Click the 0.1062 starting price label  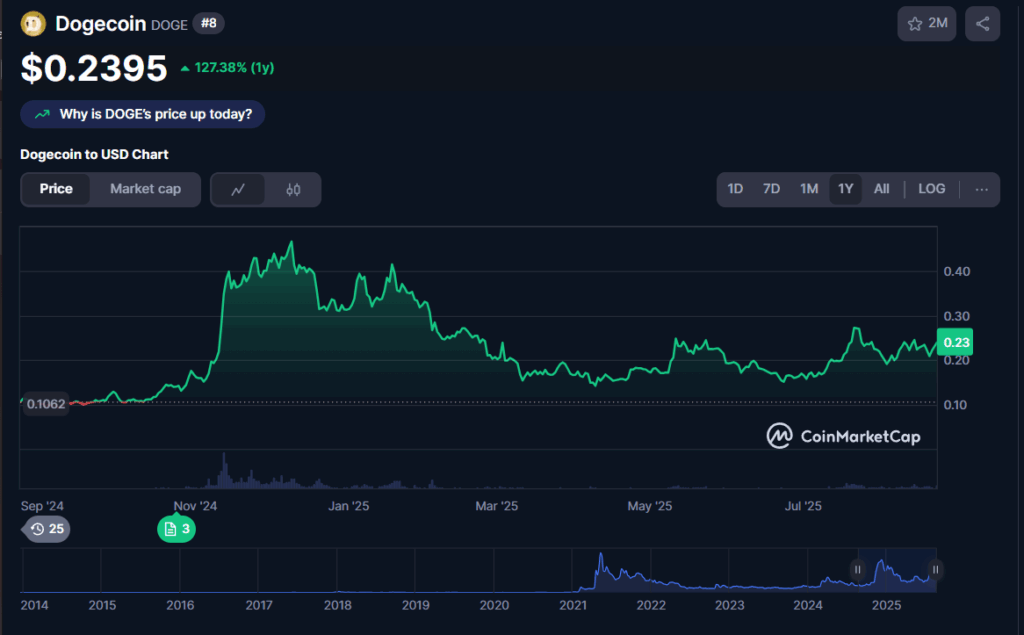46,404
